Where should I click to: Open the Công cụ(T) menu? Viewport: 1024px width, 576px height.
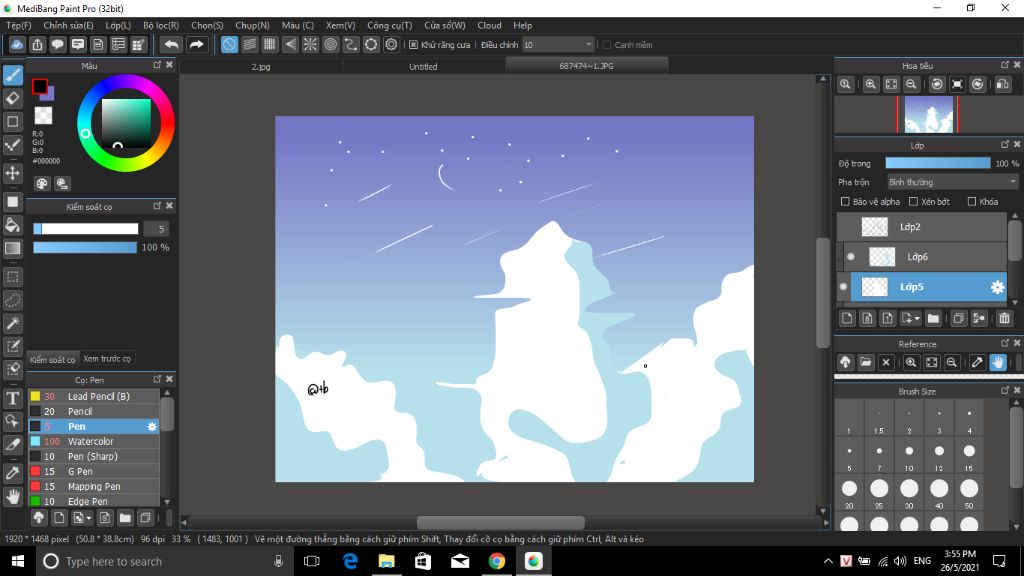point(389,25)
